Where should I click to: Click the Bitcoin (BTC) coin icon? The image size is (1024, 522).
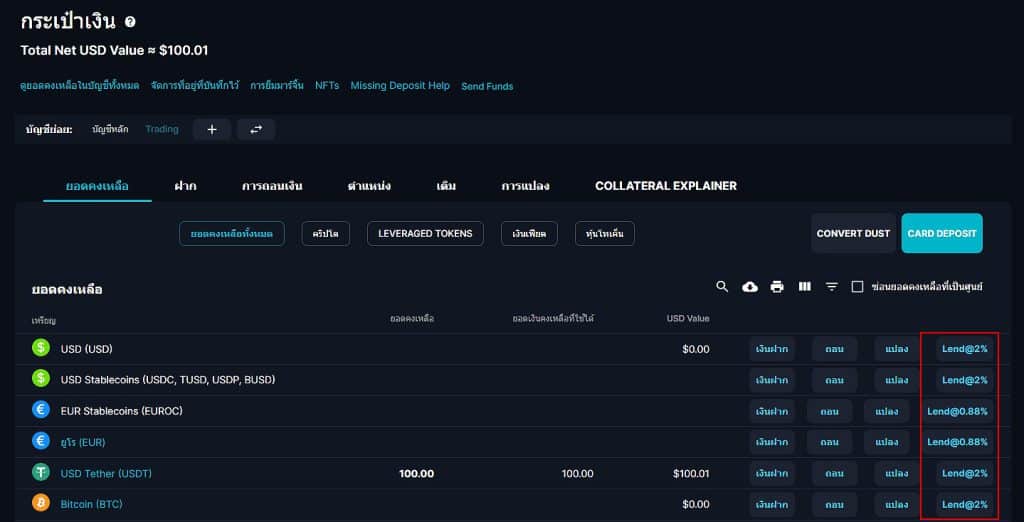pyautogui.click(x=41, y=504)
